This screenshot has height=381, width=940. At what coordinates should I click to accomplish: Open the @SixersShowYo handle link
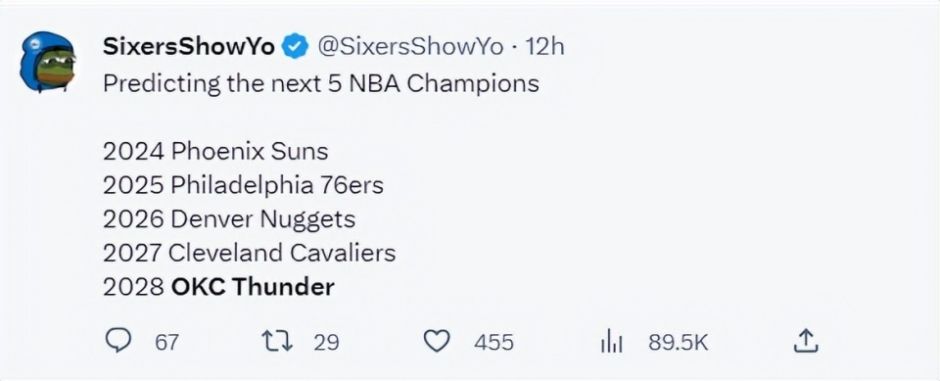410,46
